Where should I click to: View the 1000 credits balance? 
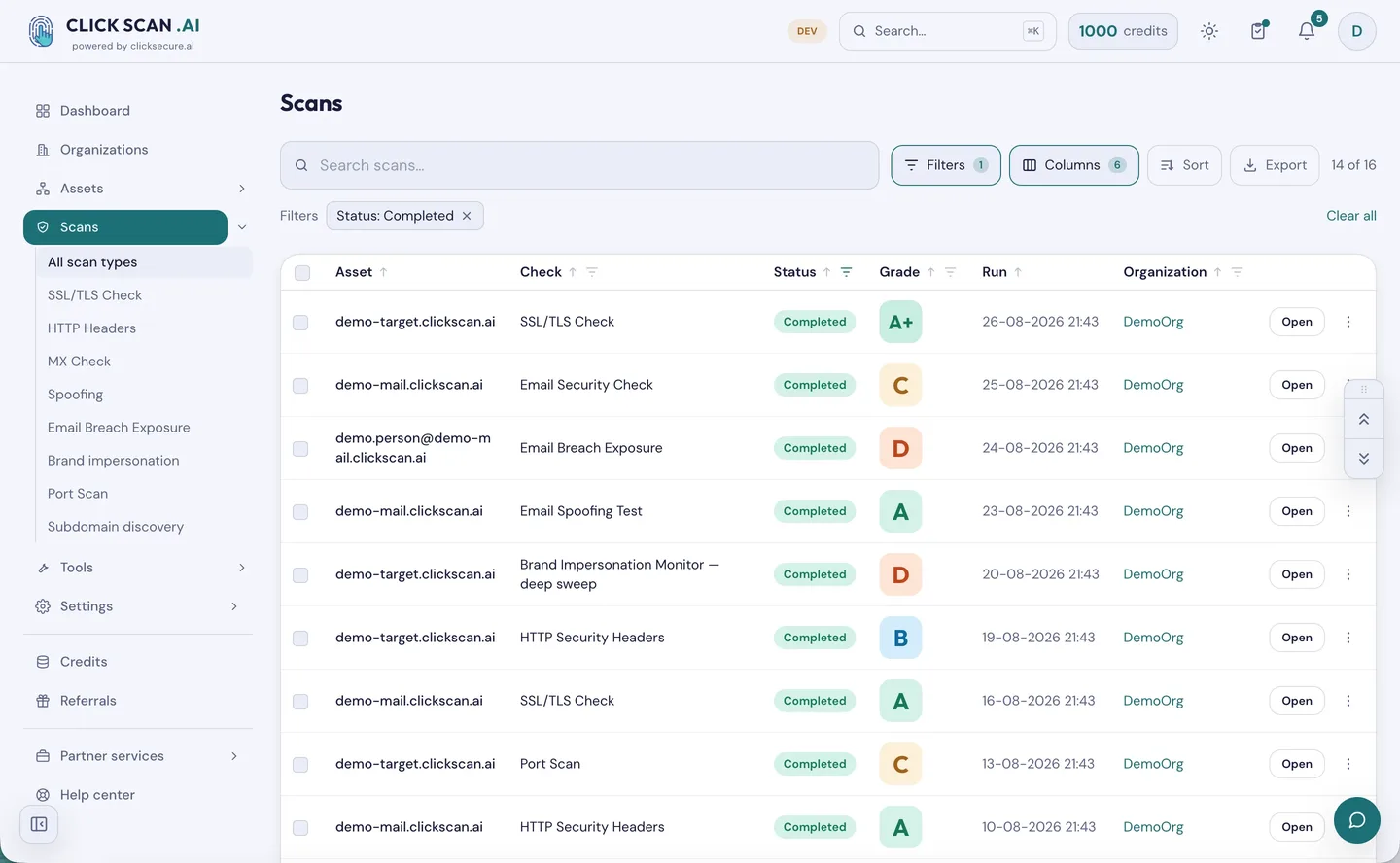click(1123, 31)
